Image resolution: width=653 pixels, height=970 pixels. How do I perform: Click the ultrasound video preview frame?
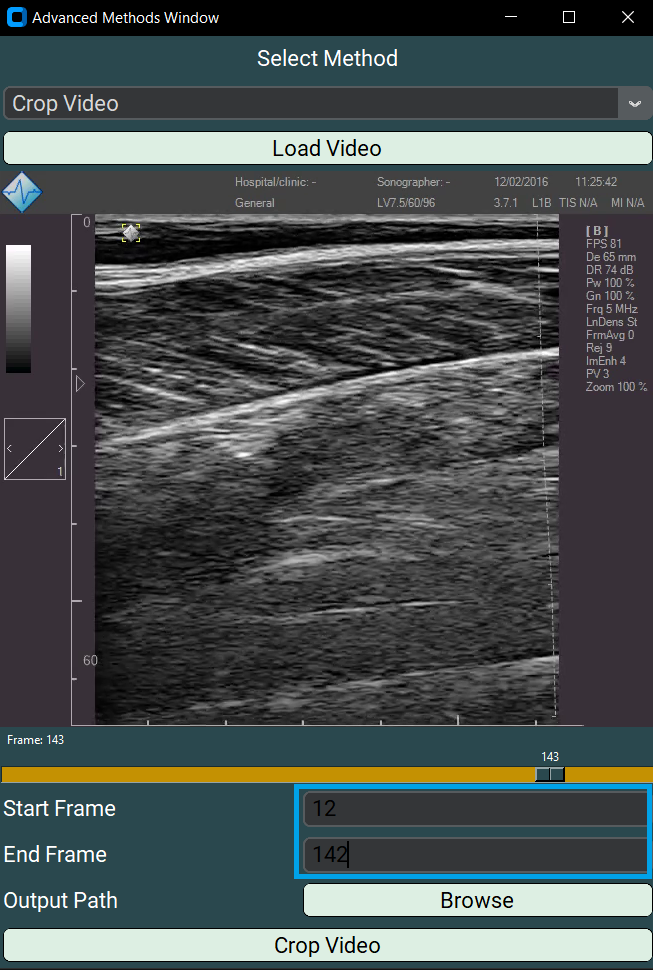pyautogui.click(x=326, y=470)
